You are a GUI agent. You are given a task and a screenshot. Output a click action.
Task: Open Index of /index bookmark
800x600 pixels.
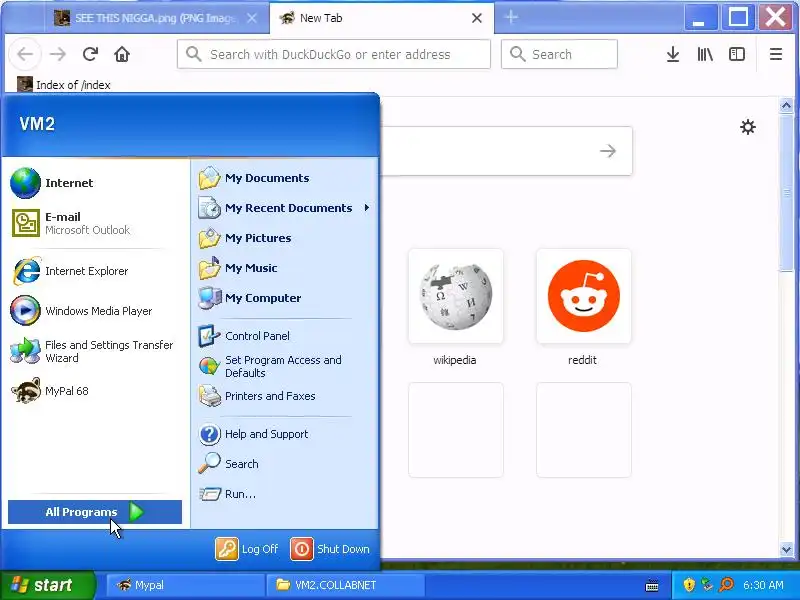click(x=64, y=85)
